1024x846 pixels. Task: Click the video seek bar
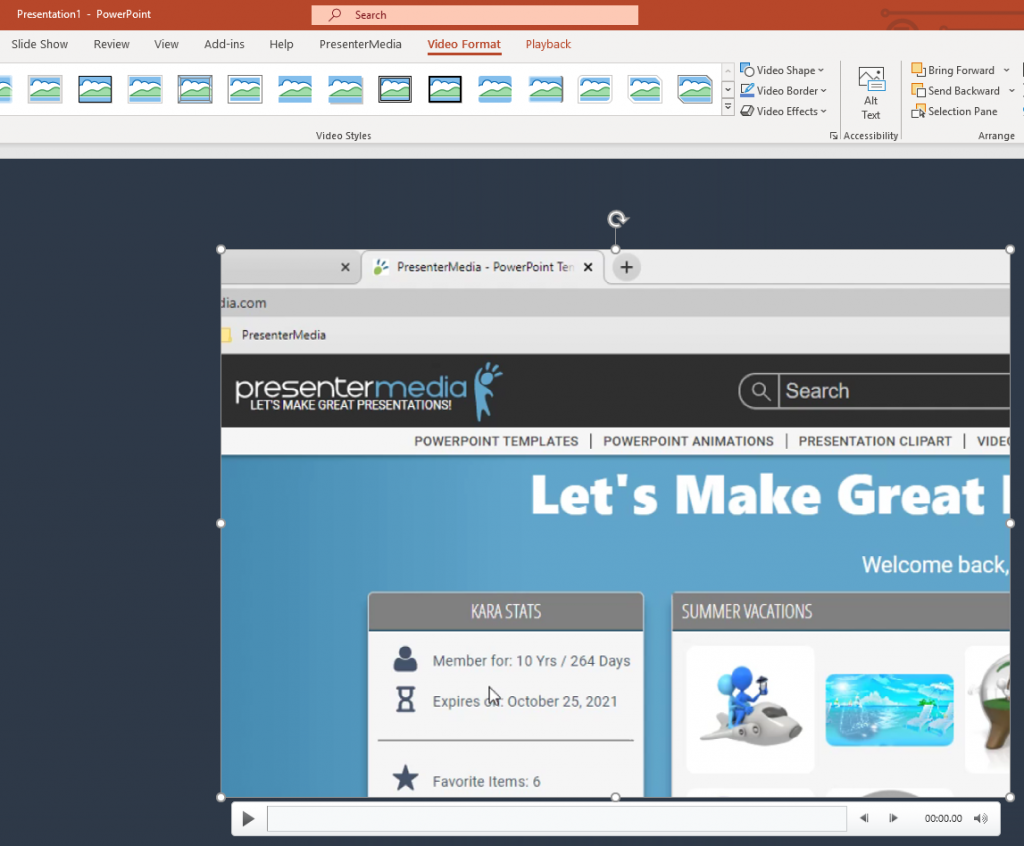click(557, 819)
